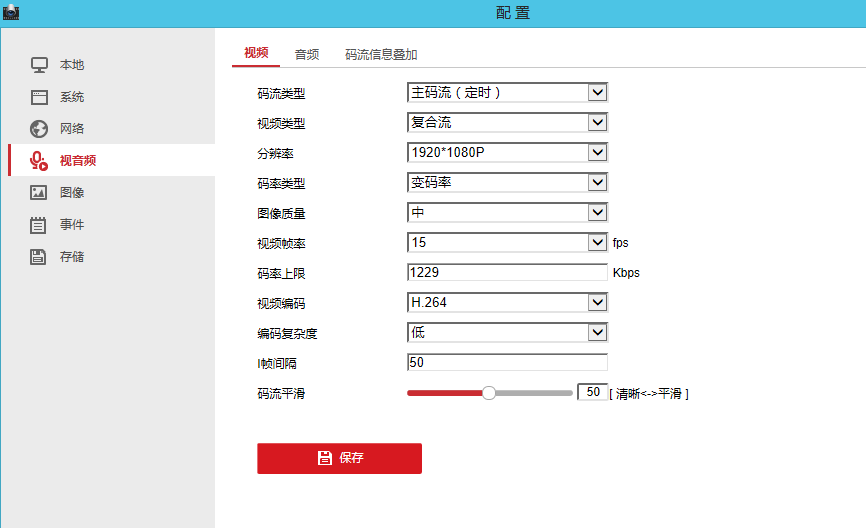Viewport: 866px width, 528px height.
Task: Click the 码流类型 label
Action: (x=281, y=94)
